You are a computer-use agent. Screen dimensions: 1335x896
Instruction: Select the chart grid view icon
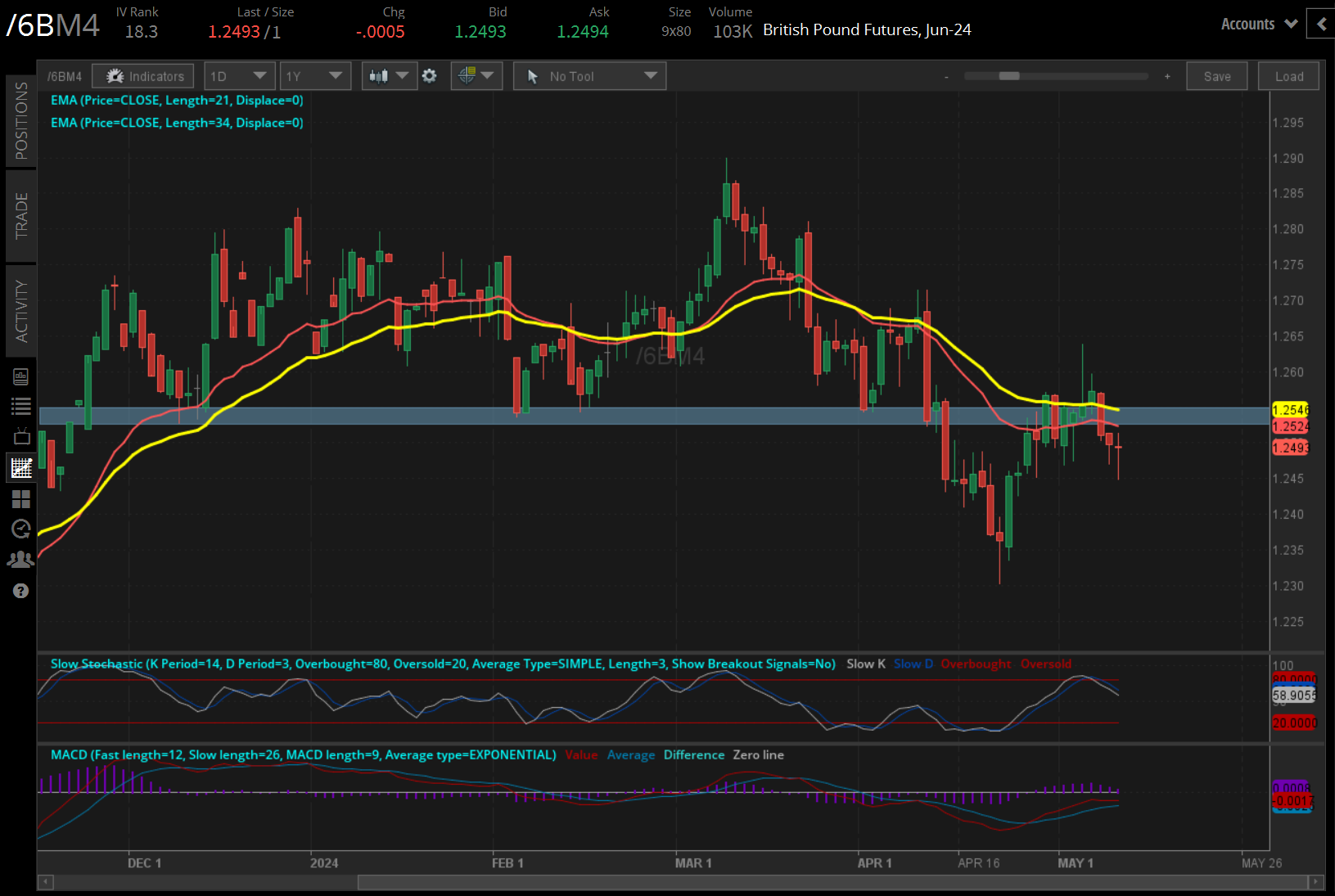(21, 468)
